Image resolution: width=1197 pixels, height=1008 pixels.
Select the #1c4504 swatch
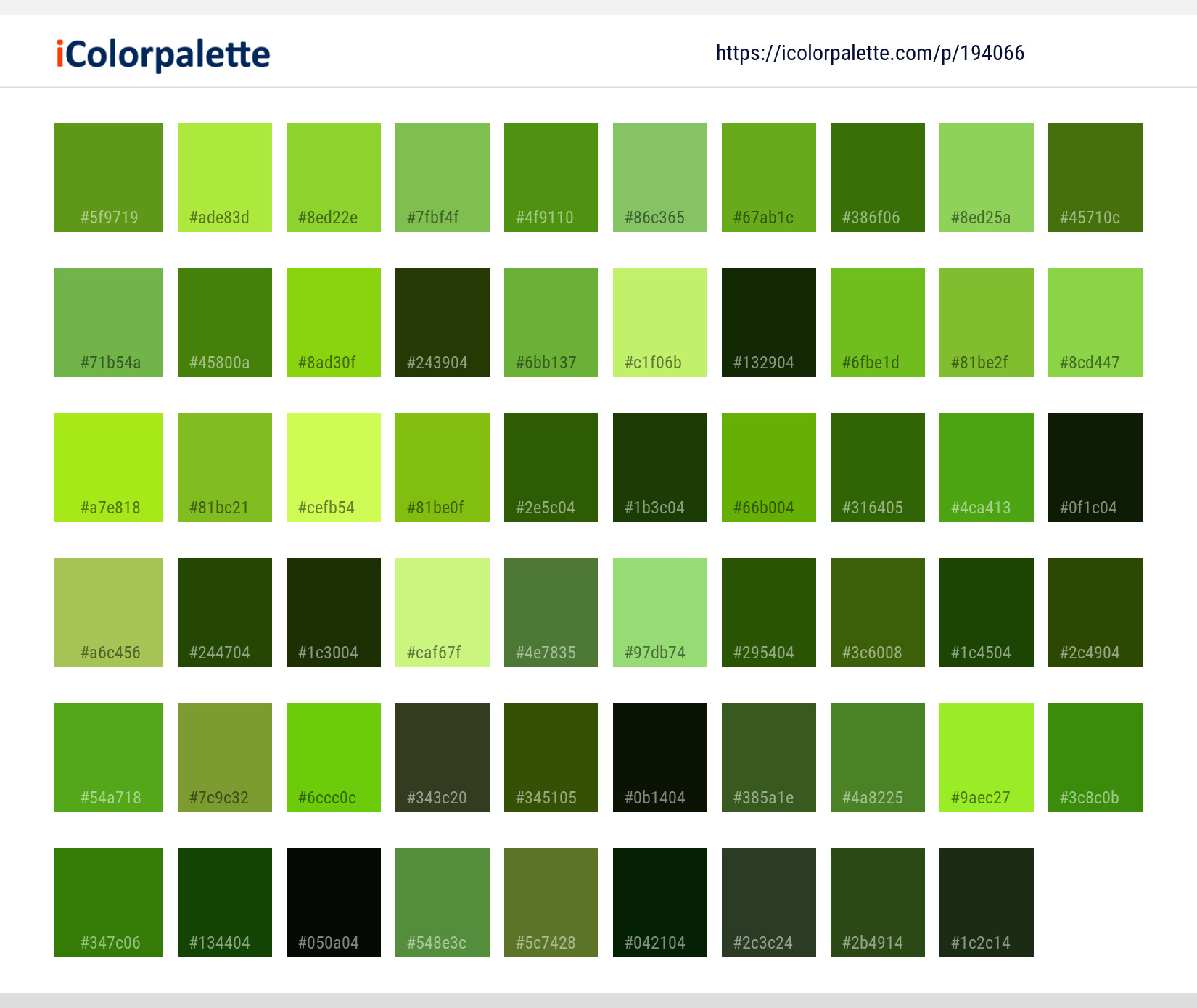point(987,613)
